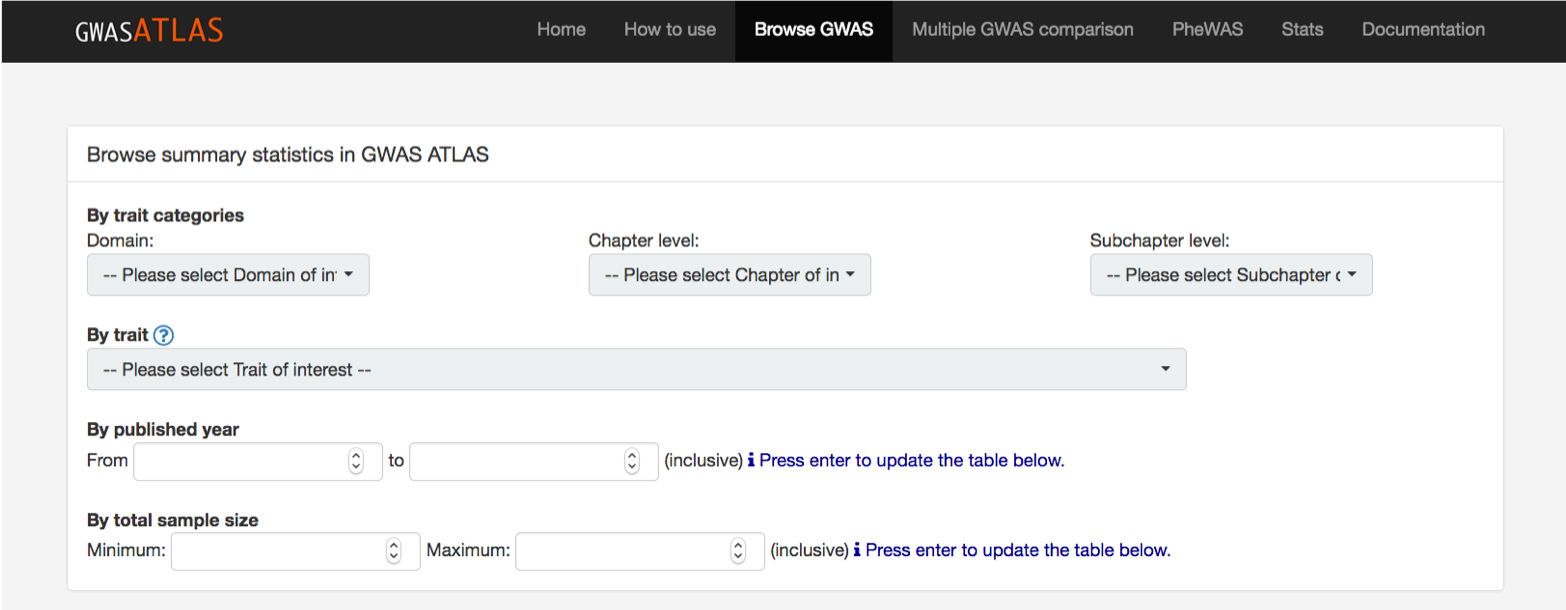Click the GWAS ATLAS logo
Image resolution: width=1566 pixels, height=610 pixels.
click(149, 30)
